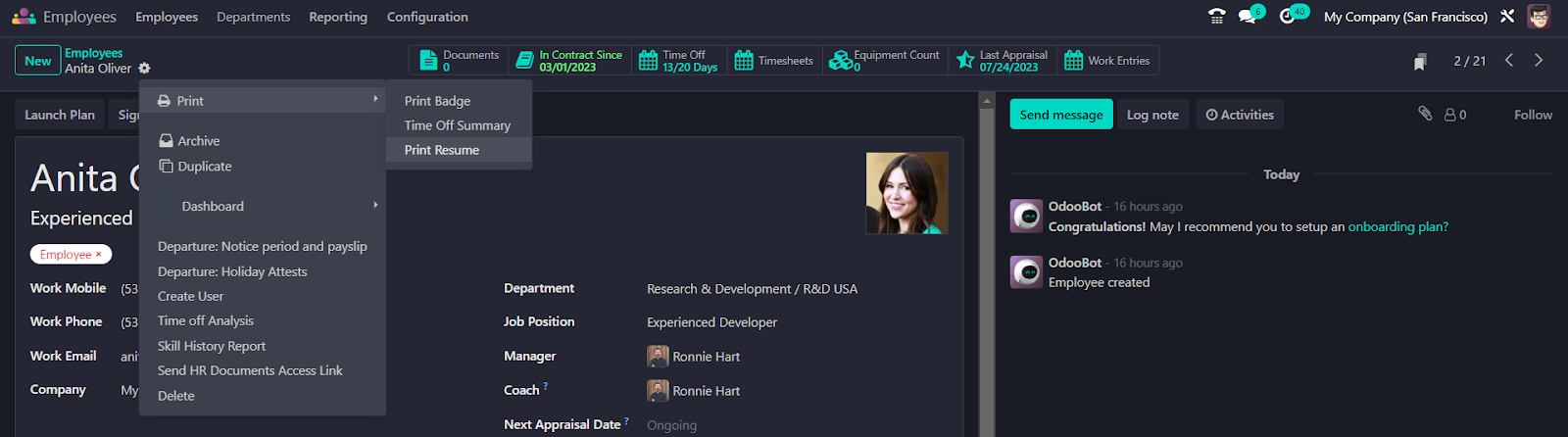Expand the Print submenu

coord(263,101)
